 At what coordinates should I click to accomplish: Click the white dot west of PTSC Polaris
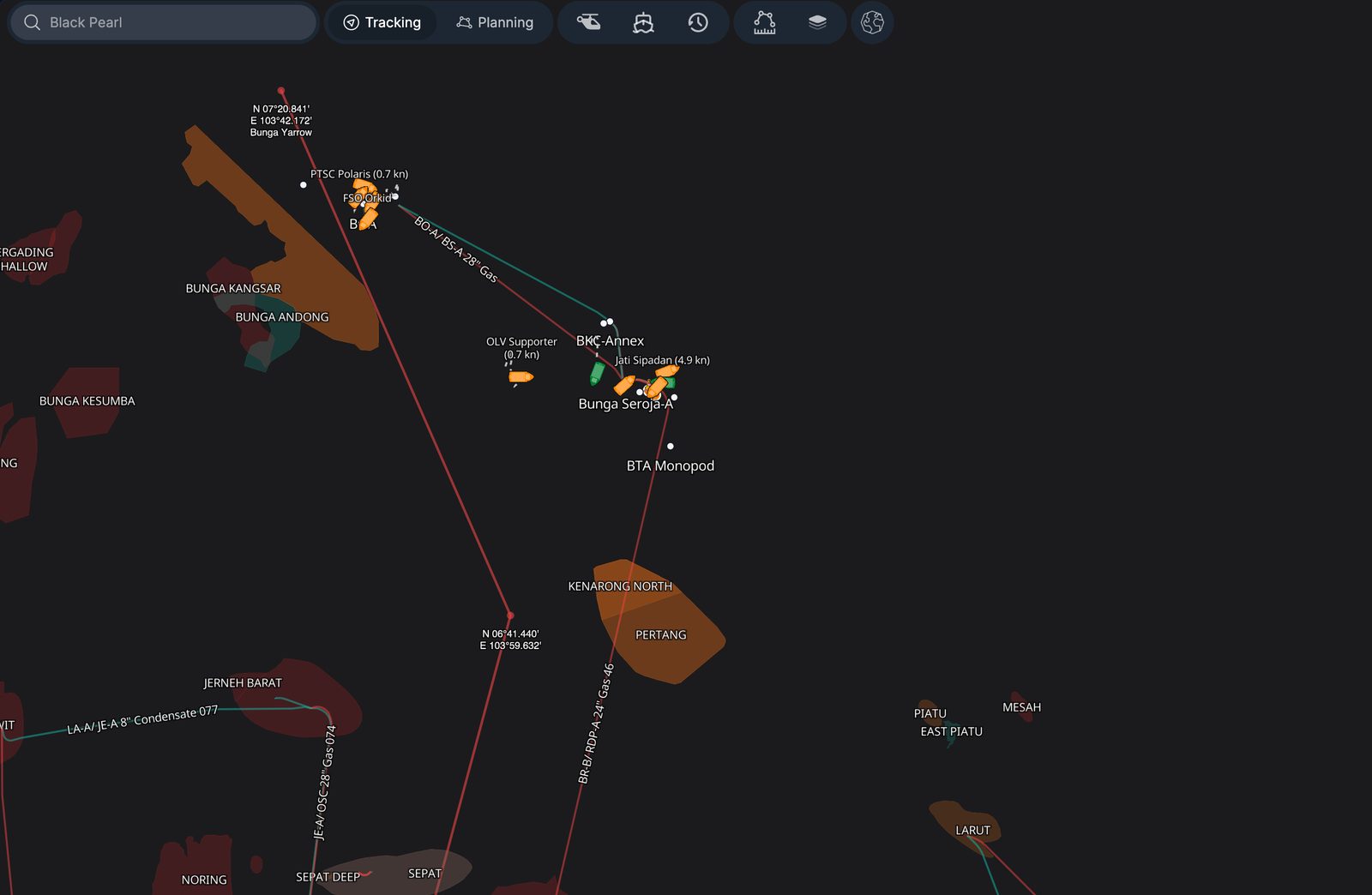tap(303, 185)
